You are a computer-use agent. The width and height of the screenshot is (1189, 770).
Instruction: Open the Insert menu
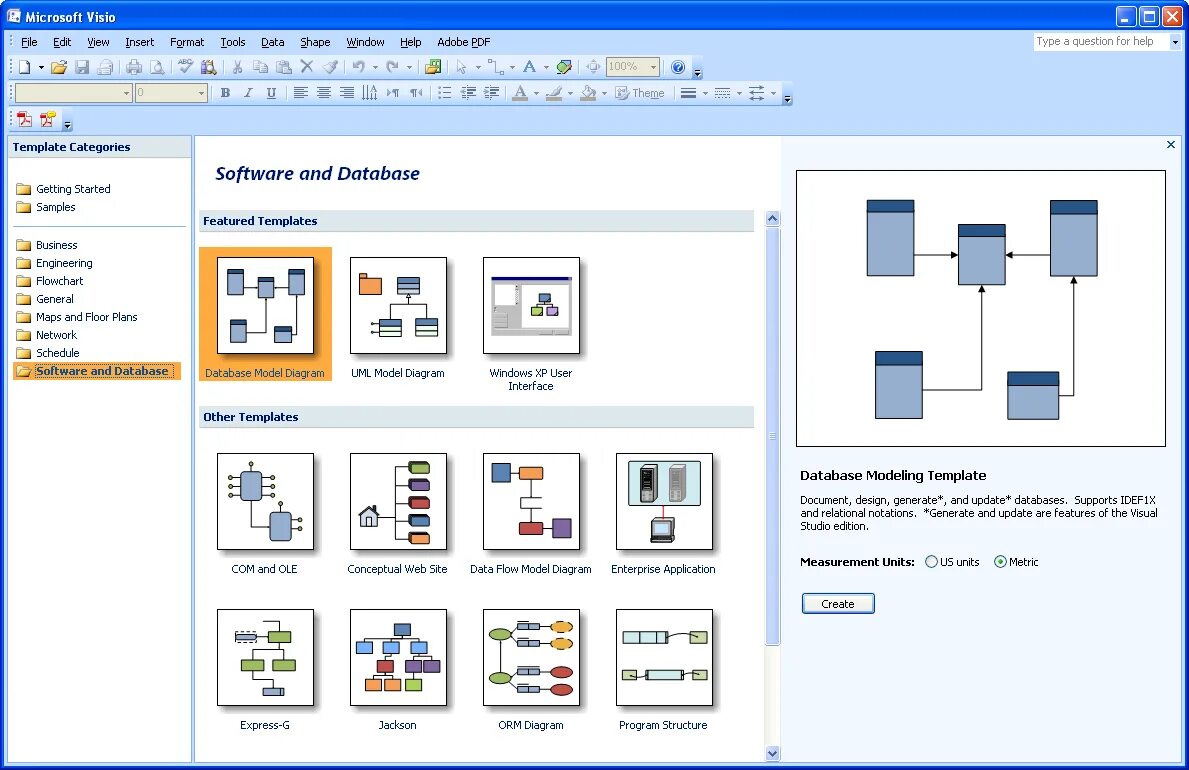[x=140, y=42]
